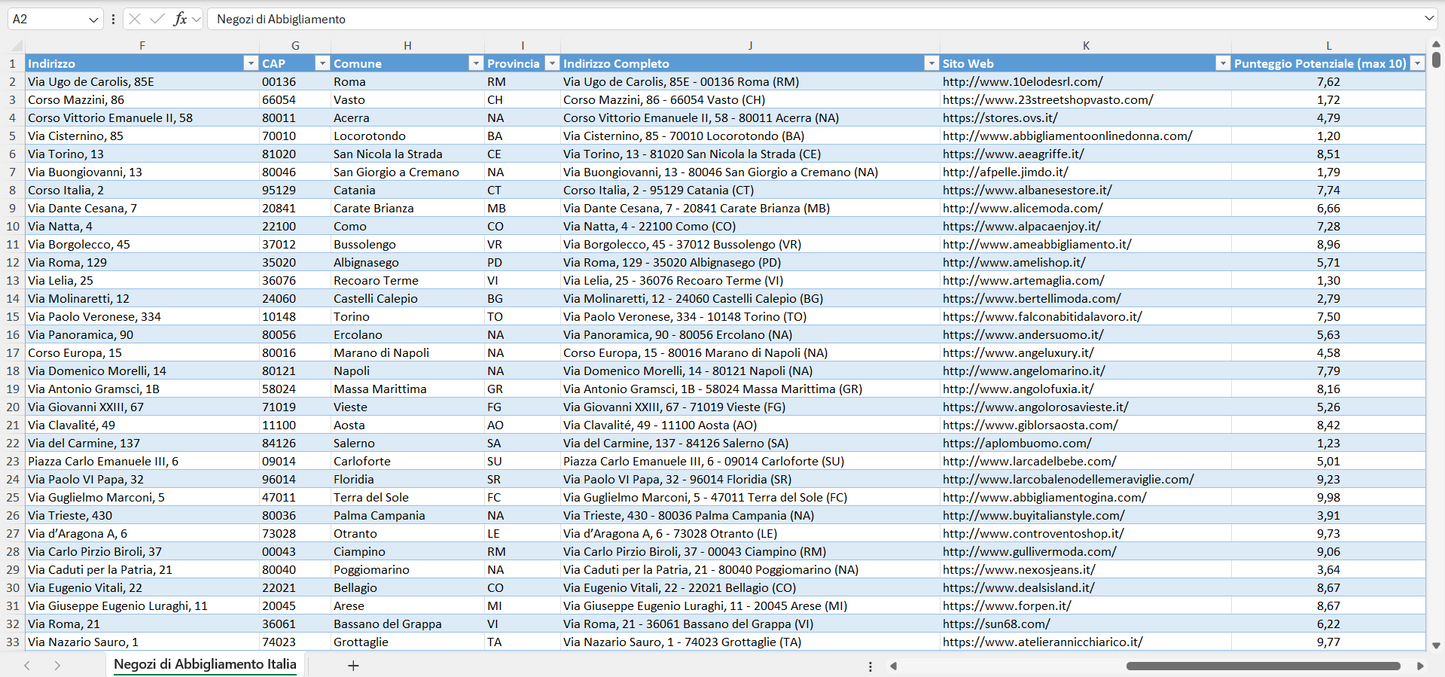Click the left scroll arrow near the horizontal scrollbar

[x=893, y=664]
